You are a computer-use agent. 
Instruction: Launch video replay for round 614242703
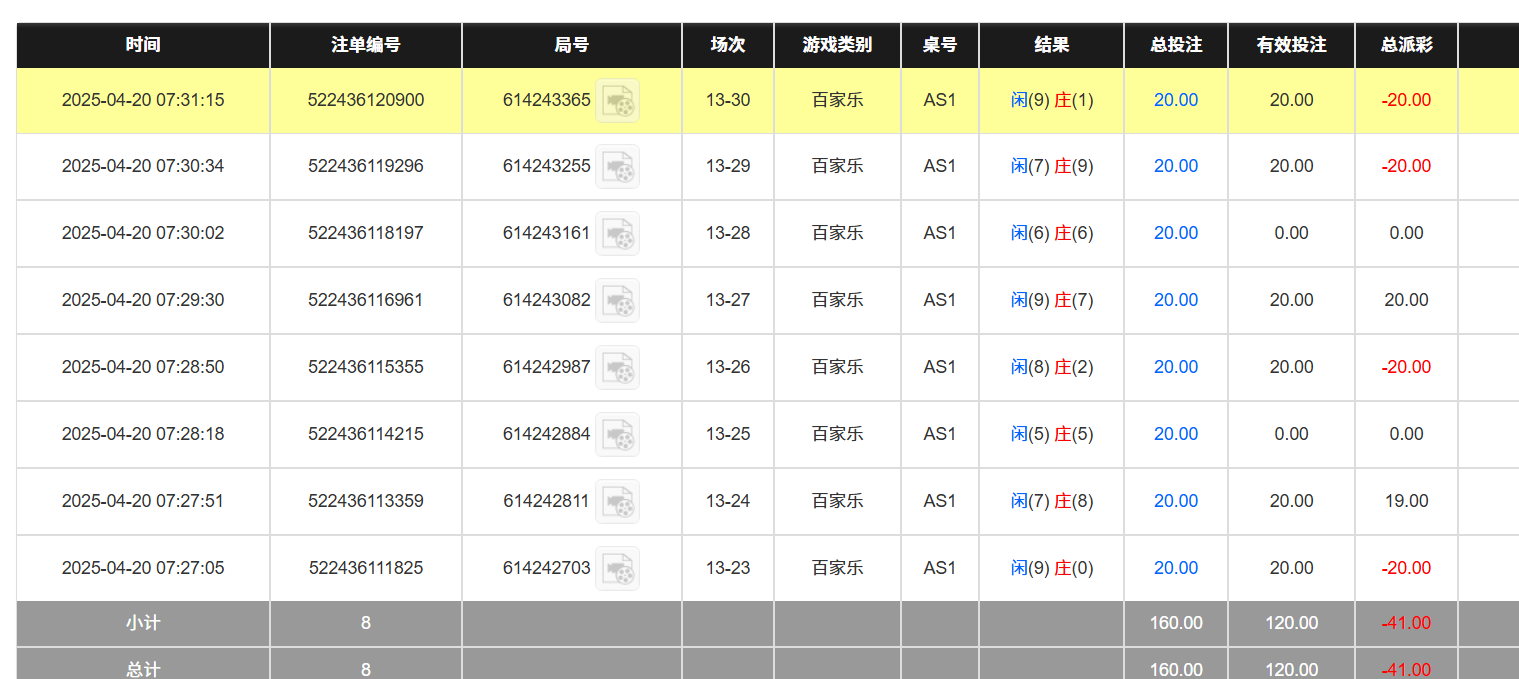coord(617,568)
